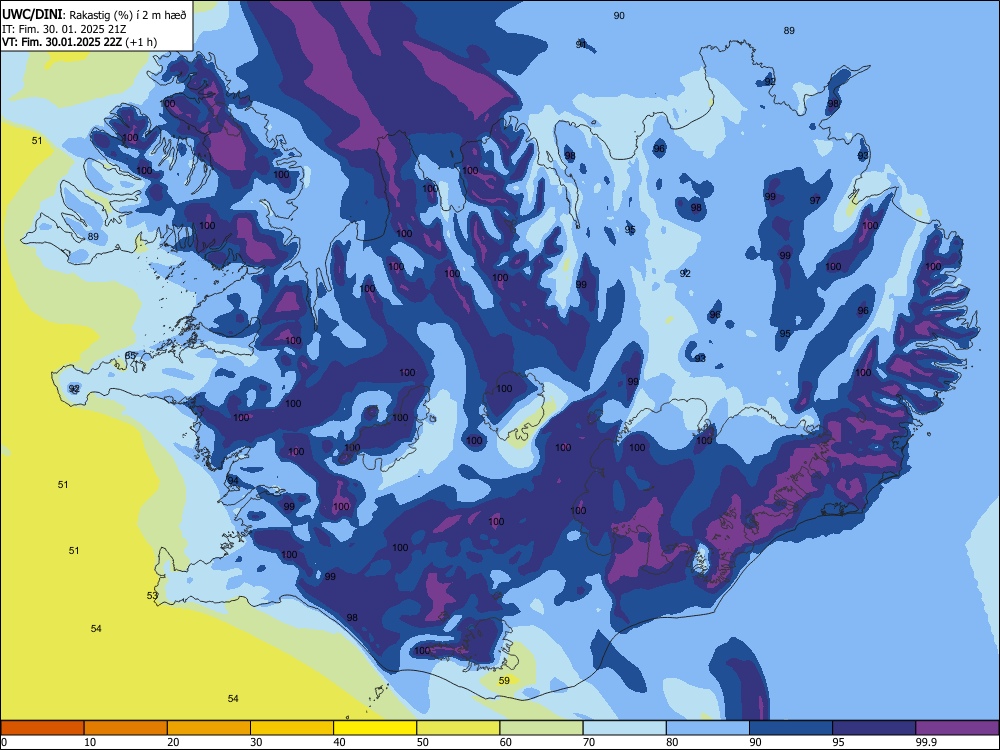The image size is (1000, 750).
Task: Click the '30' legend tick label
Action: (x=256, y=742)
